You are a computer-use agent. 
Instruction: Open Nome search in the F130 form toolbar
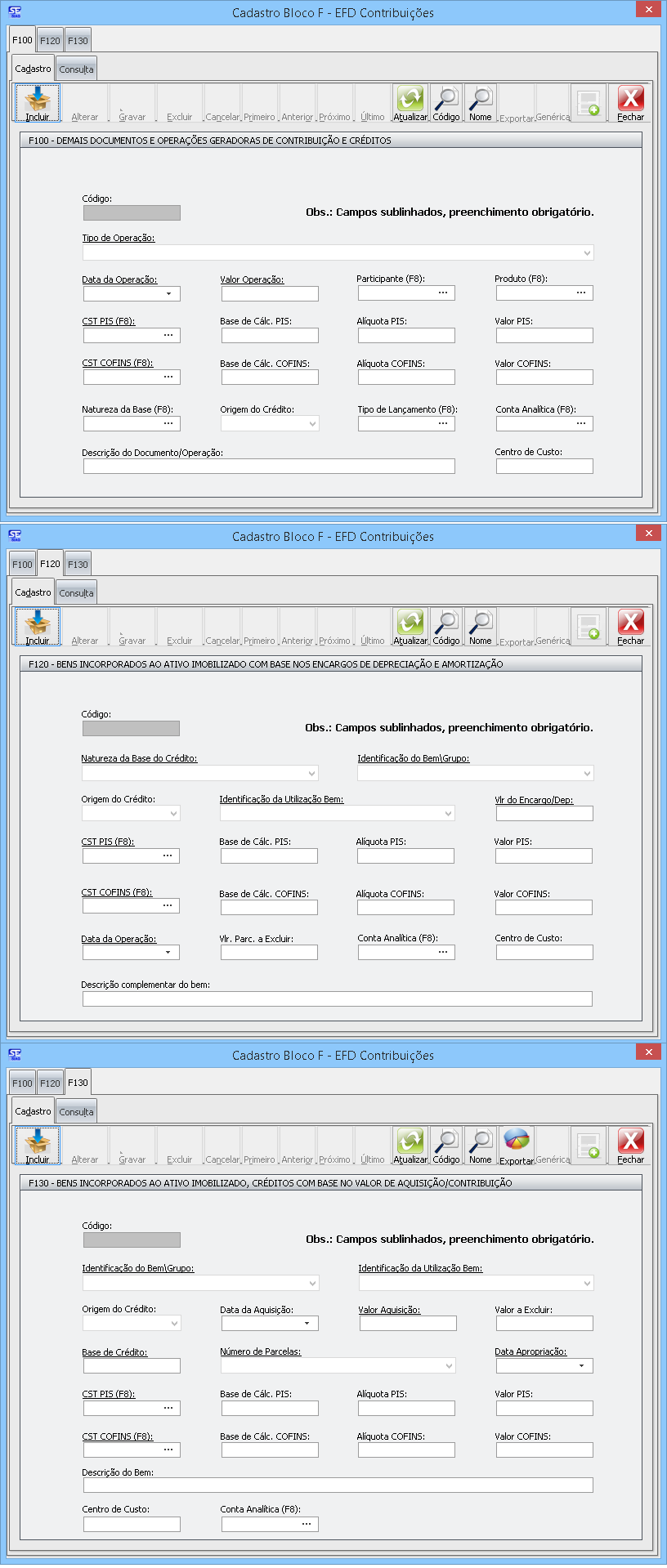(481, 1146)
